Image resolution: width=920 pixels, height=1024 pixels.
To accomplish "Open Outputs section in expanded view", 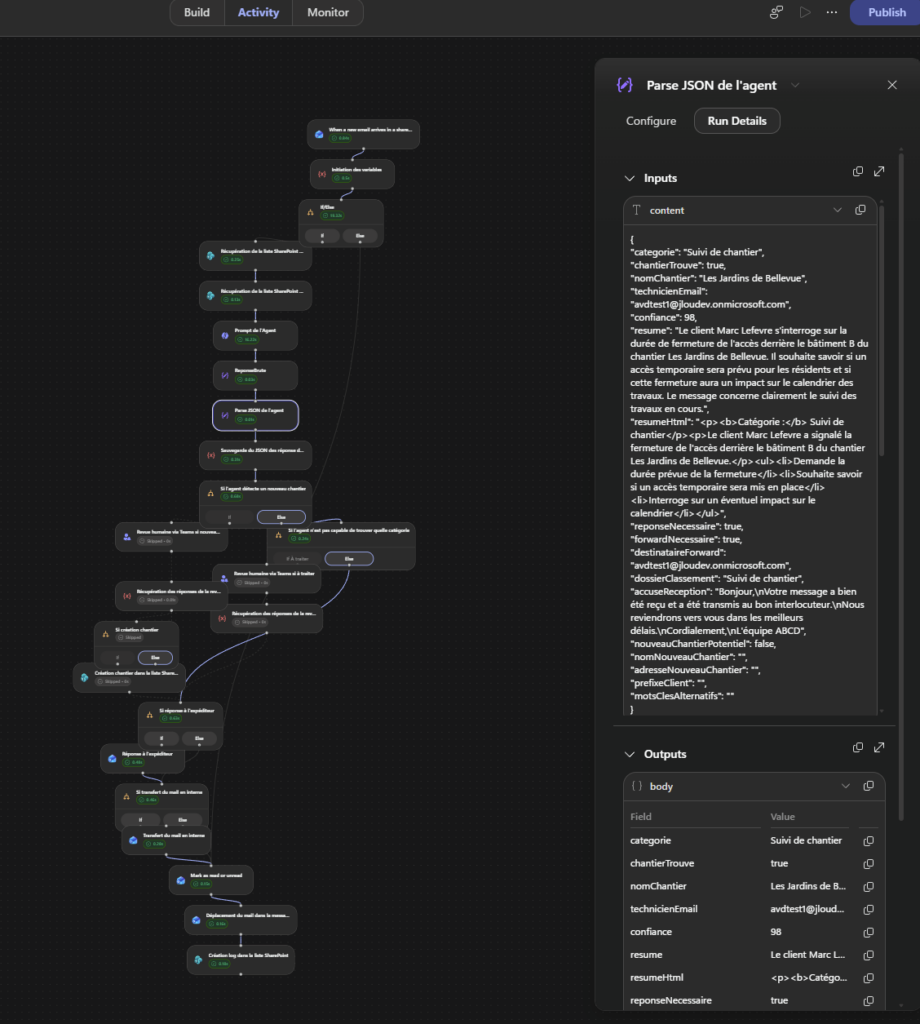I will (880, 747).
